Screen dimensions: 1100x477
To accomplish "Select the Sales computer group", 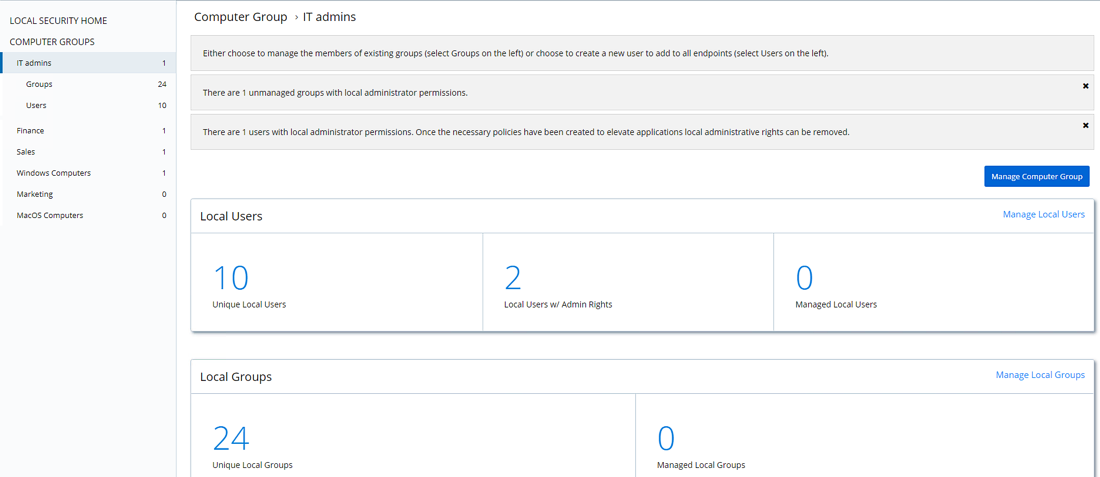I will coord(26,152).
